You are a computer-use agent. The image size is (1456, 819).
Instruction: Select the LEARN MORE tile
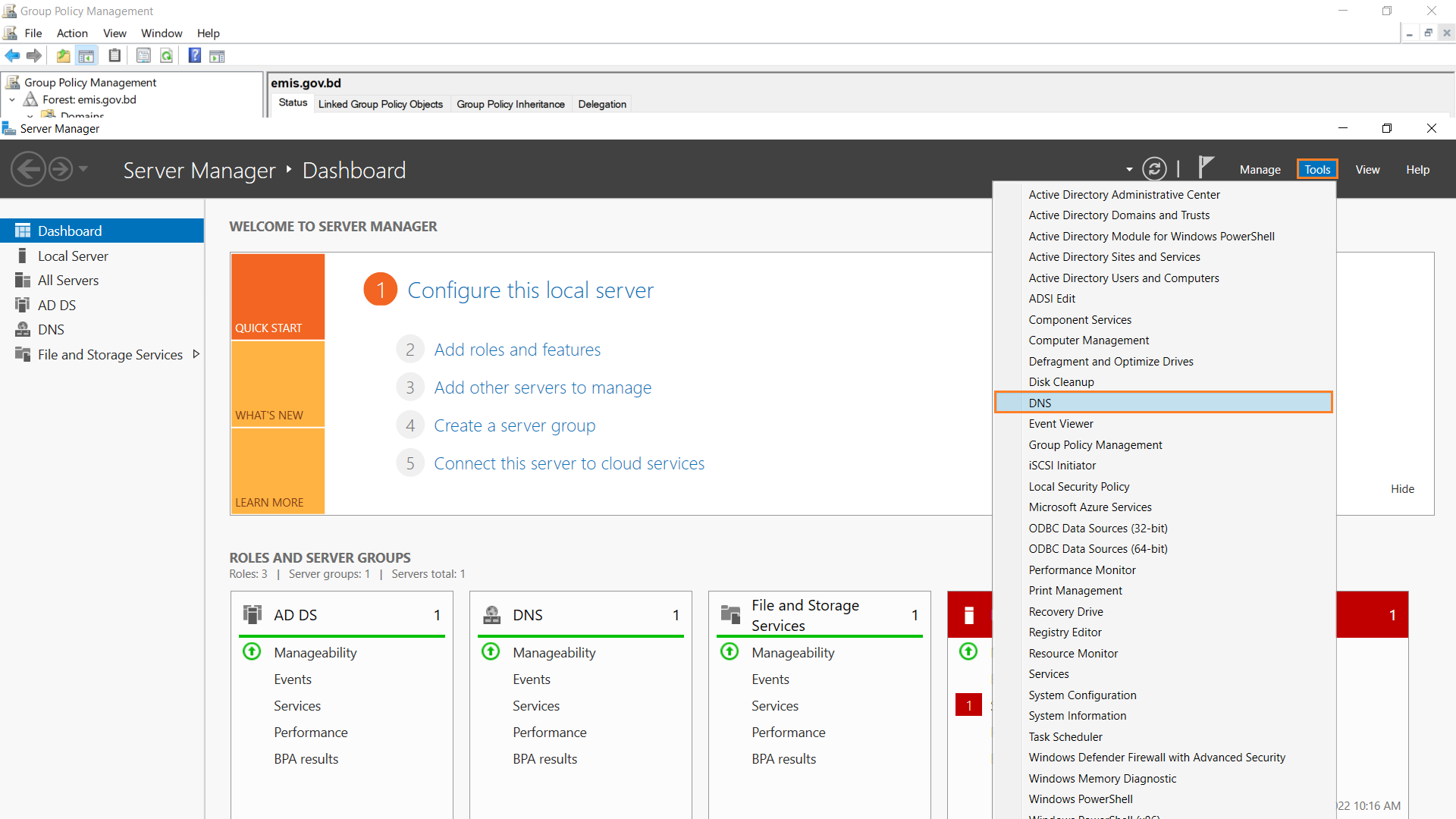pyautogui.click(x=278, y=471)
